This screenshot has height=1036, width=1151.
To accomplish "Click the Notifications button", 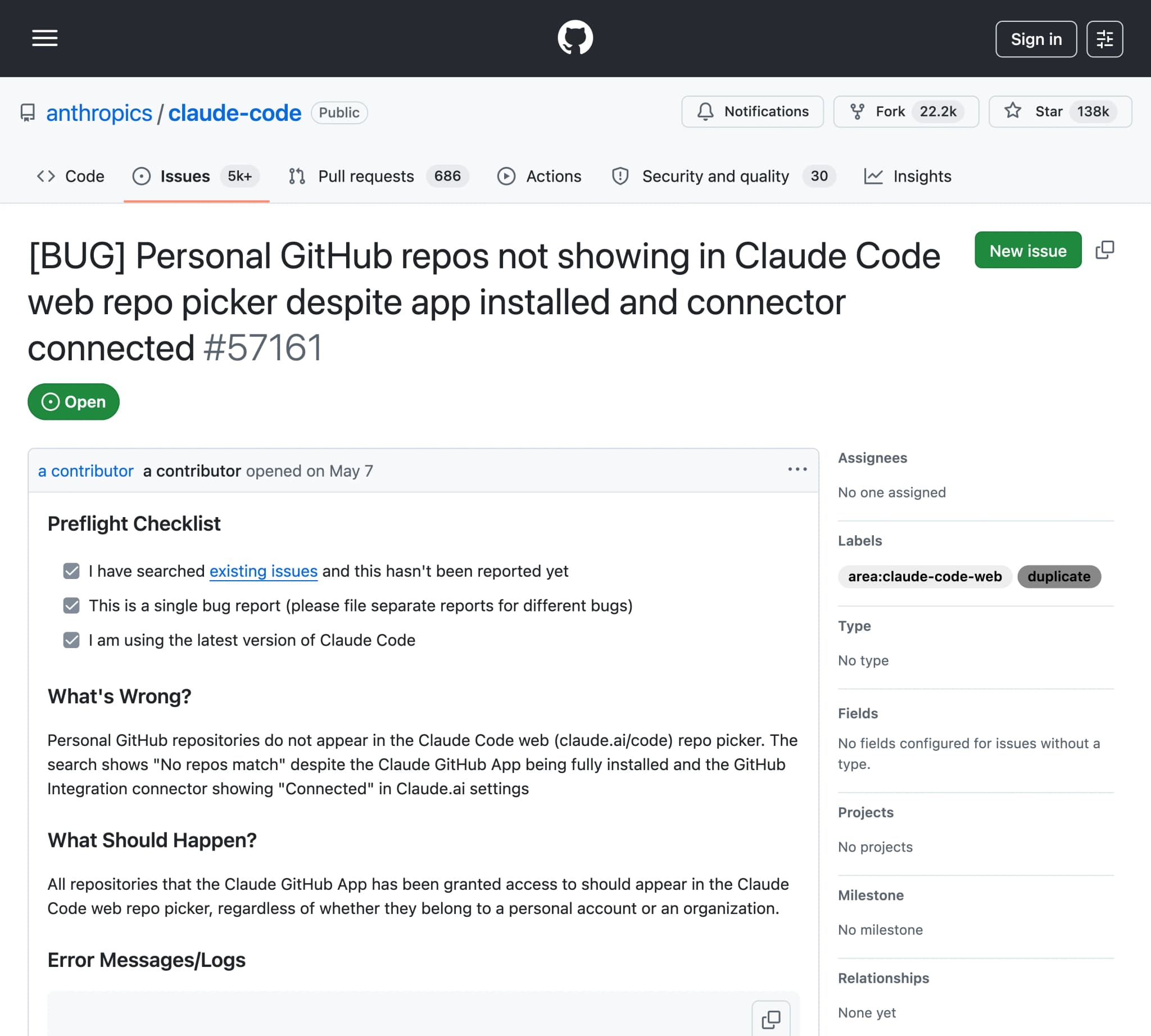I will 752,111.
